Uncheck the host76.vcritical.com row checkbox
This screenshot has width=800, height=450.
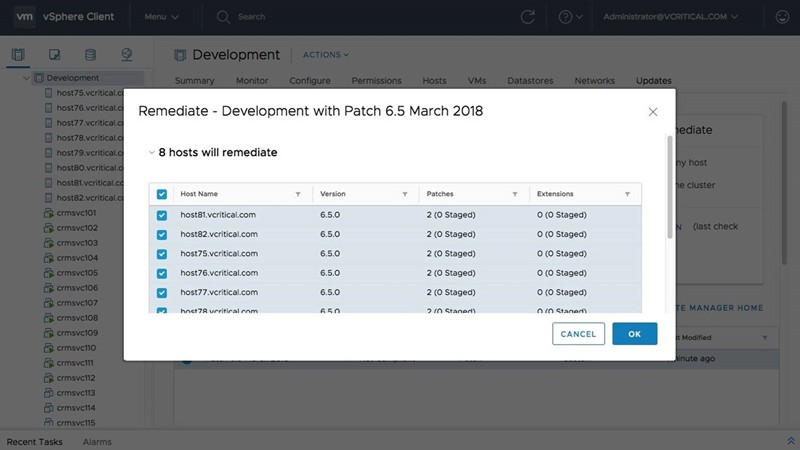pos(162,273)
